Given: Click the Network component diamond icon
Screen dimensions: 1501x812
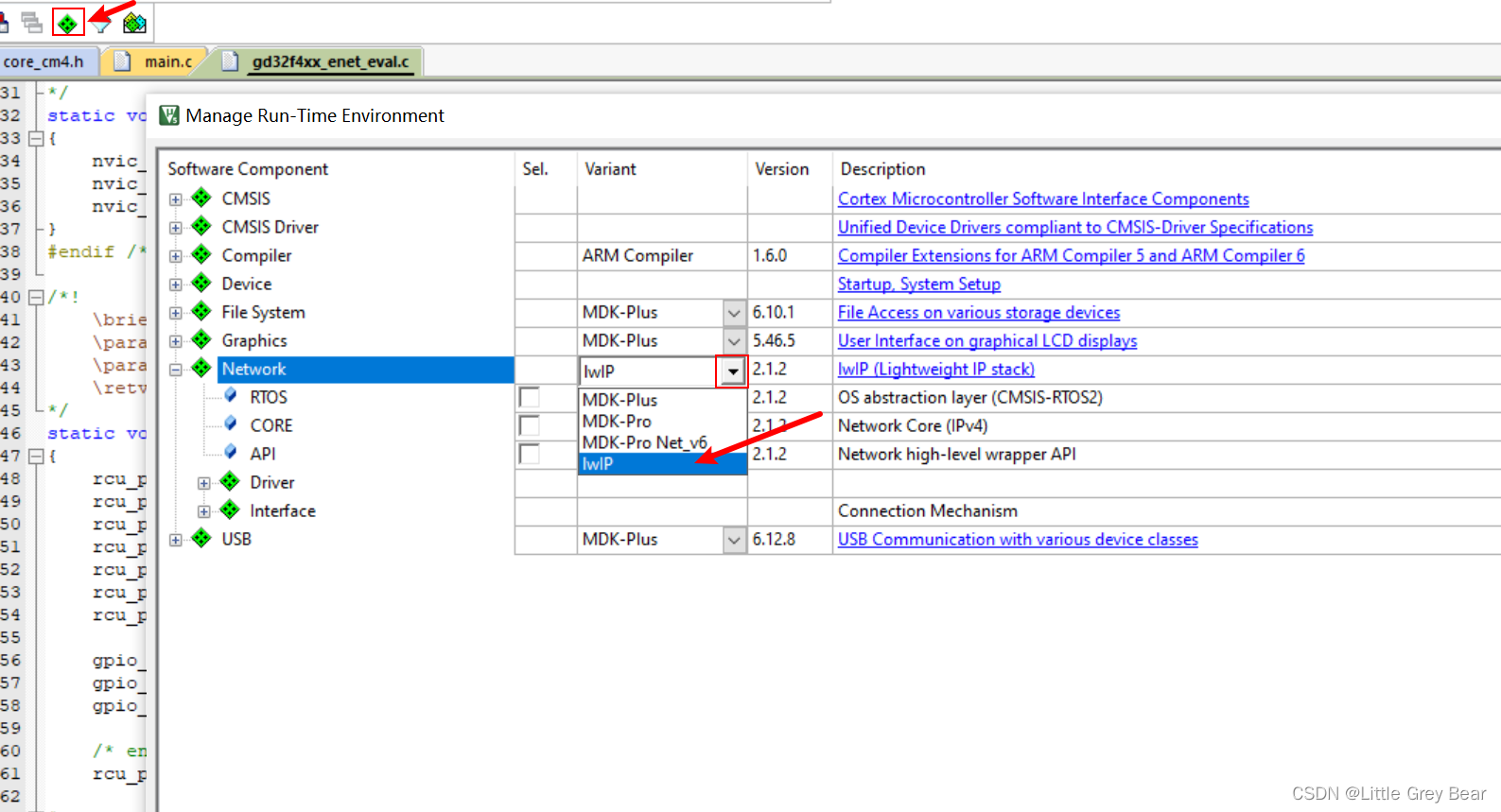Looking at the screenshot, I should (x=201, y=368).
